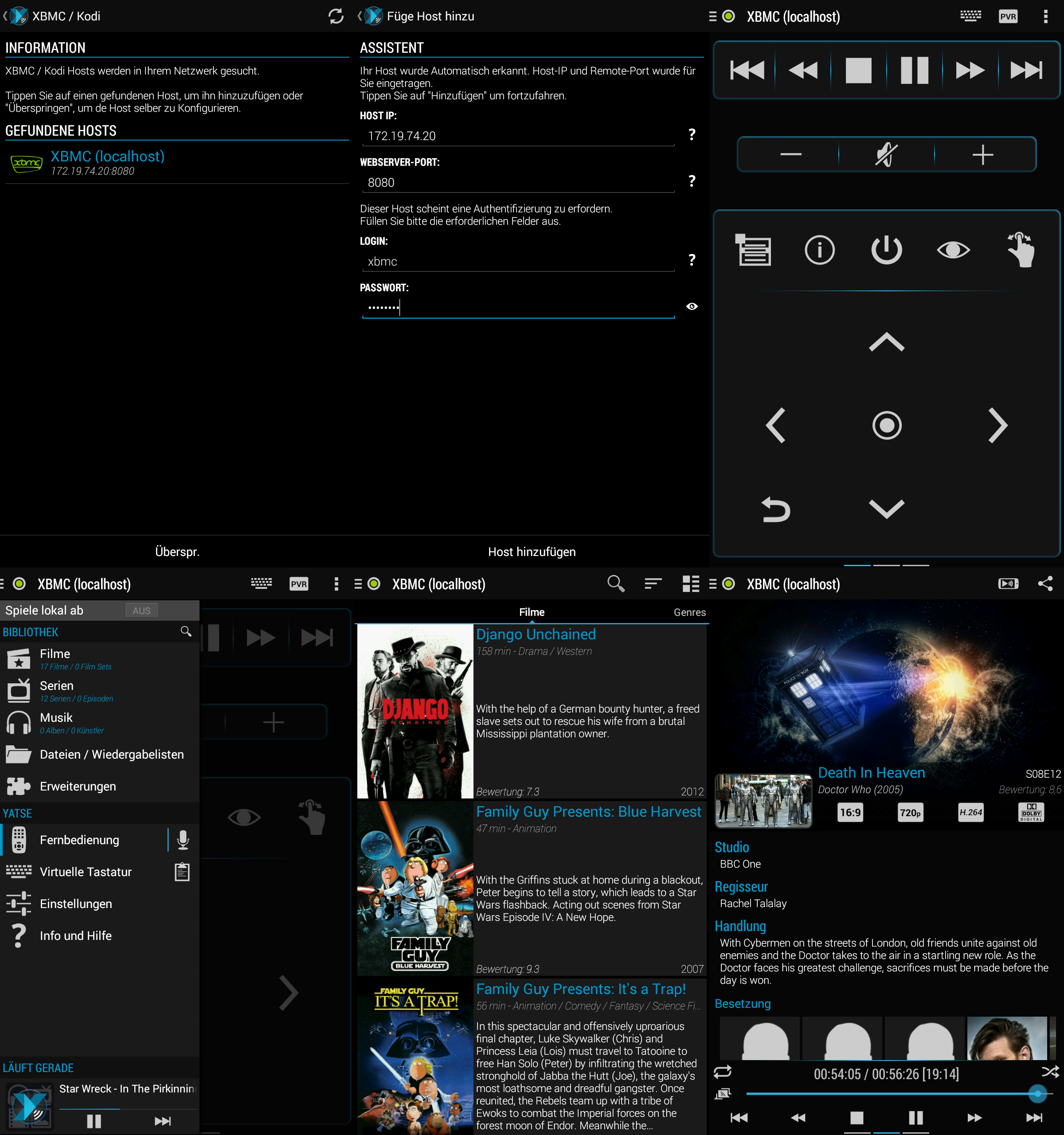This screenshot has height=1135, width=1064.
Task: Open PVR in top-right remote header
Action: coord(1008,16)
